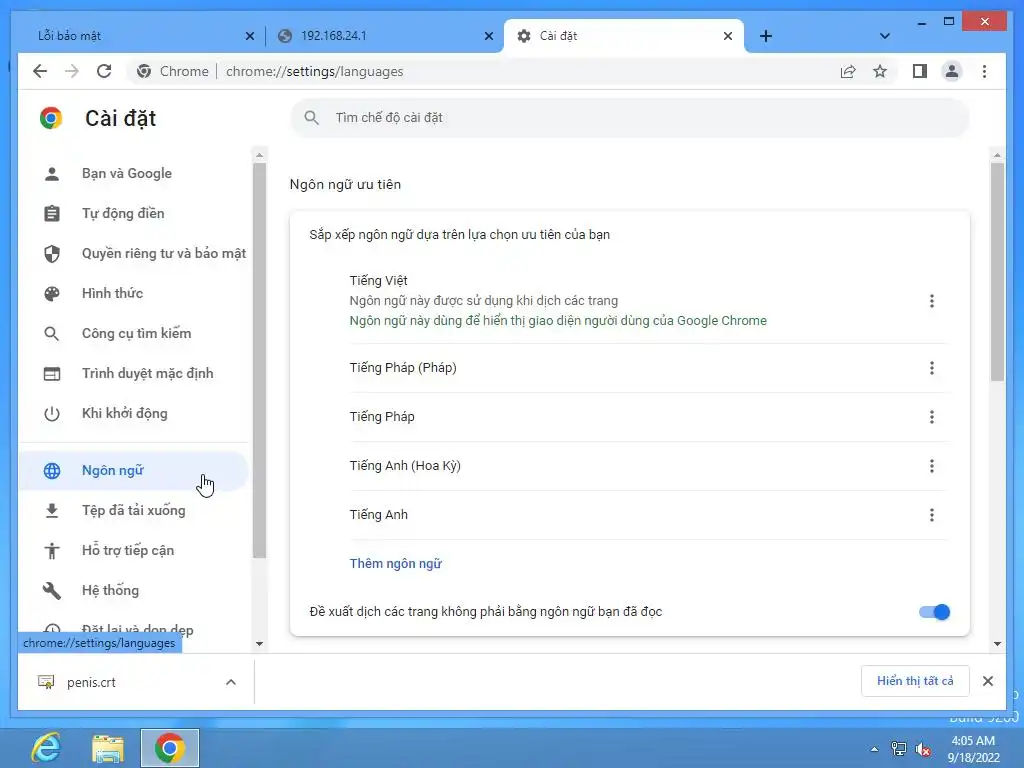Close the Lỗi bảo mật tab
Image resolution: width=1024 pixels, height=768 pixels.
click(249, 36)
